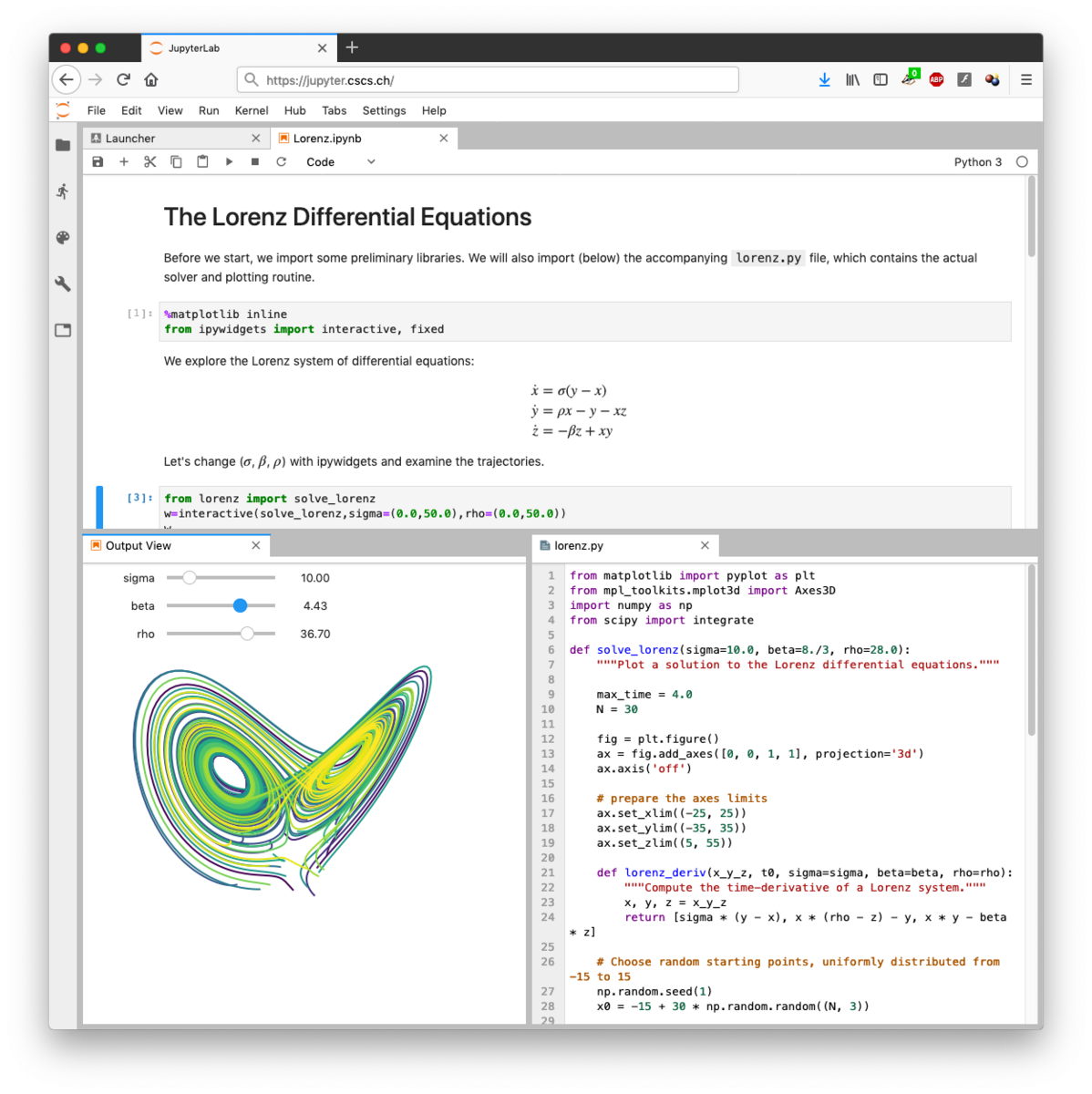
Task: Open the wrench tools sidebar icon
Action: coord(63,284)
